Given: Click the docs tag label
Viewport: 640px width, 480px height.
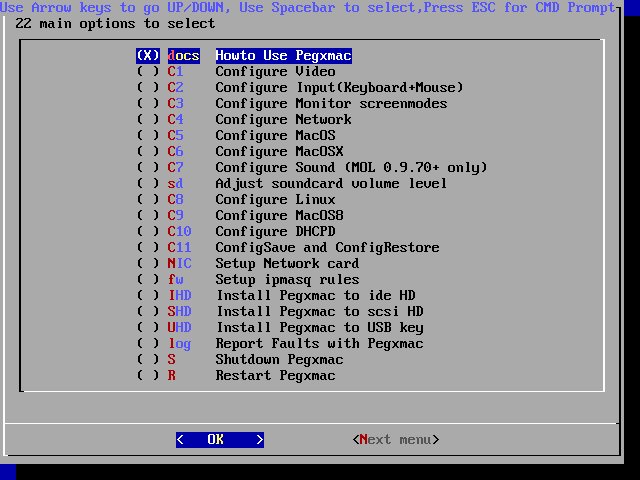Looking at the screenshot, I should [184, 56].
